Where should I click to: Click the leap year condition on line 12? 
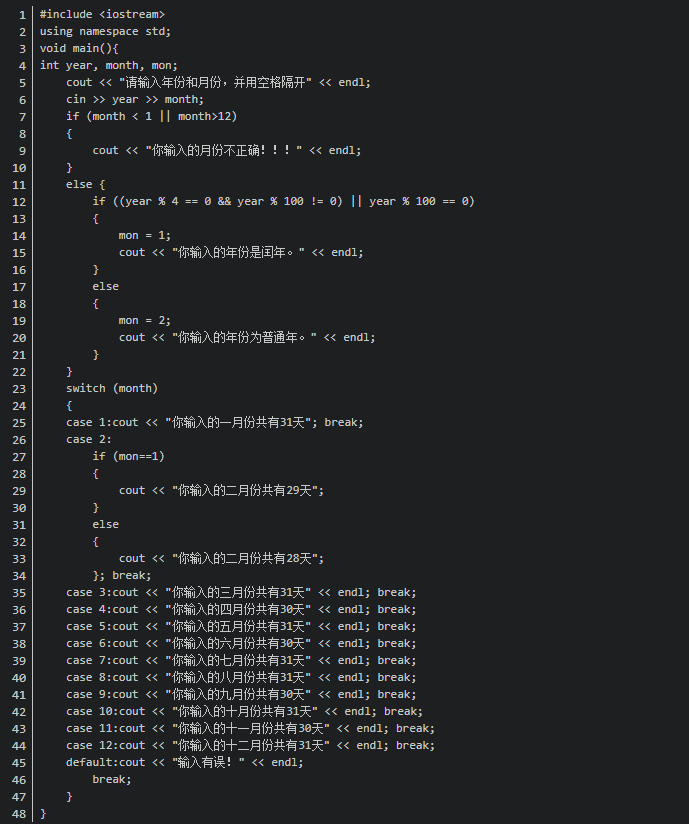(x=283, y=201)
